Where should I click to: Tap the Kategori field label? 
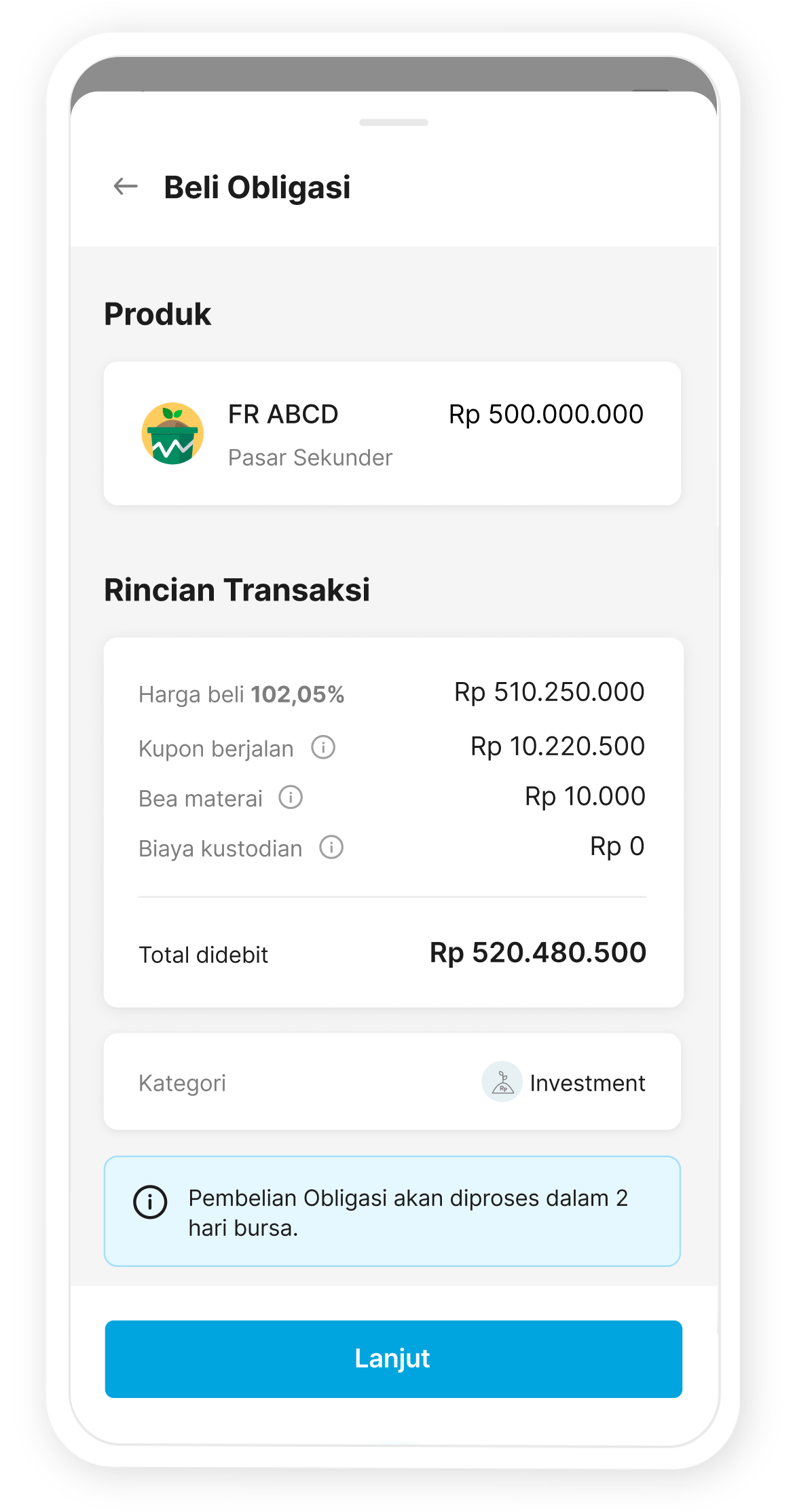[x=182, y=1083]
